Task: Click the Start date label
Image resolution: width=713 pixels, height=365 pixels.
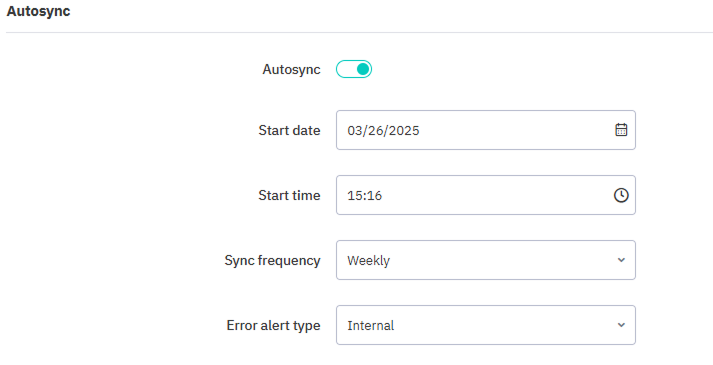Action: pos(289,130)
